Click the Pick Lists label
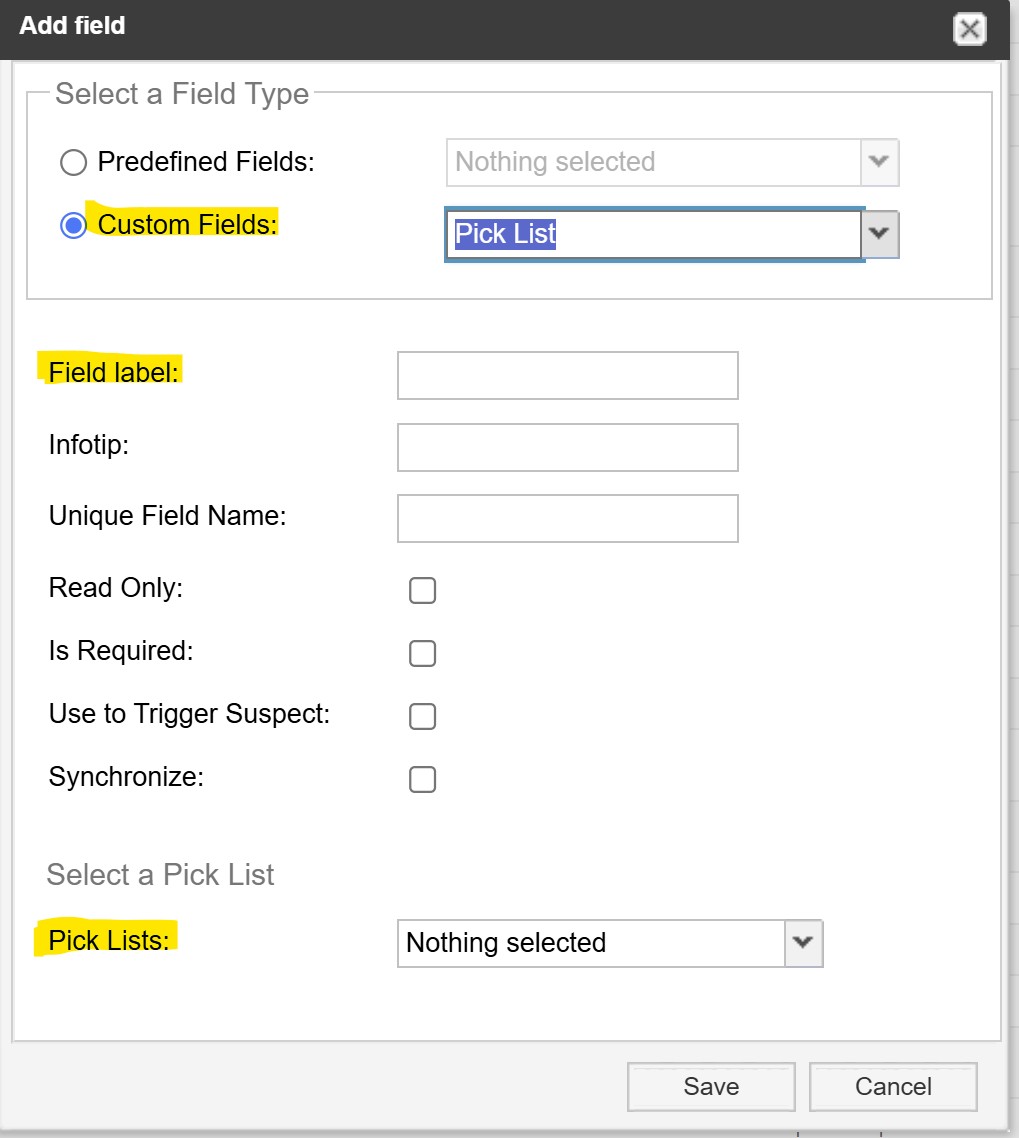The image size is (1019, 1138). click(x=109, y=940)
